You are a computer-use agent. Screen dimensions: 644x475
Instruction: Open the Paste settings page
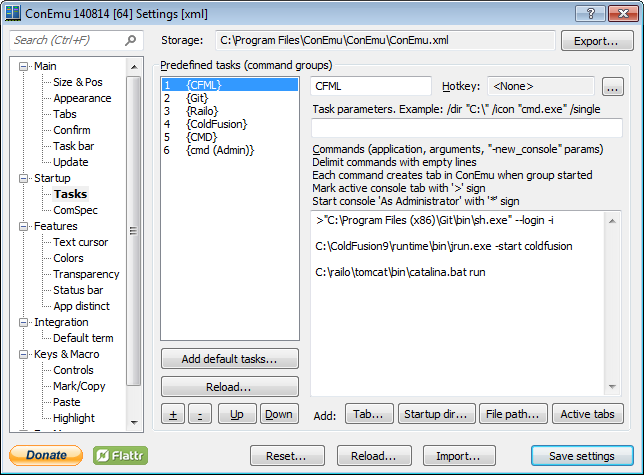[67, 402]
